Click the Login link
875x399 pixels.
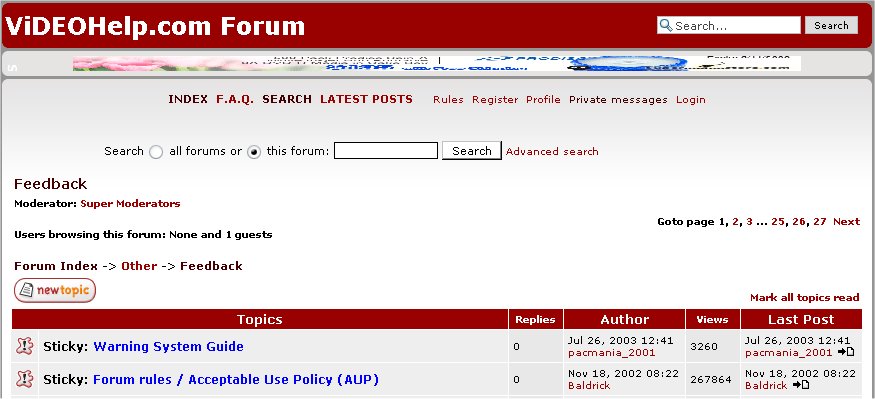(691, 100)
